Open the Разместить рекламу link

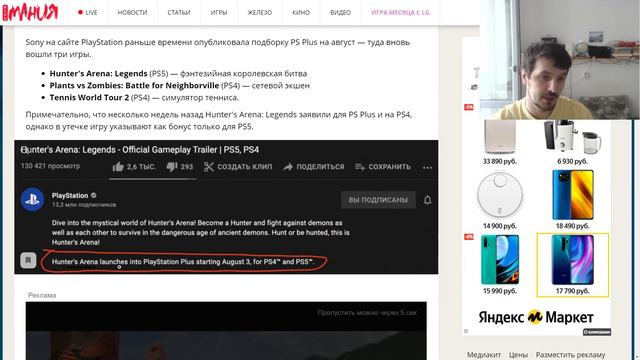571,355
